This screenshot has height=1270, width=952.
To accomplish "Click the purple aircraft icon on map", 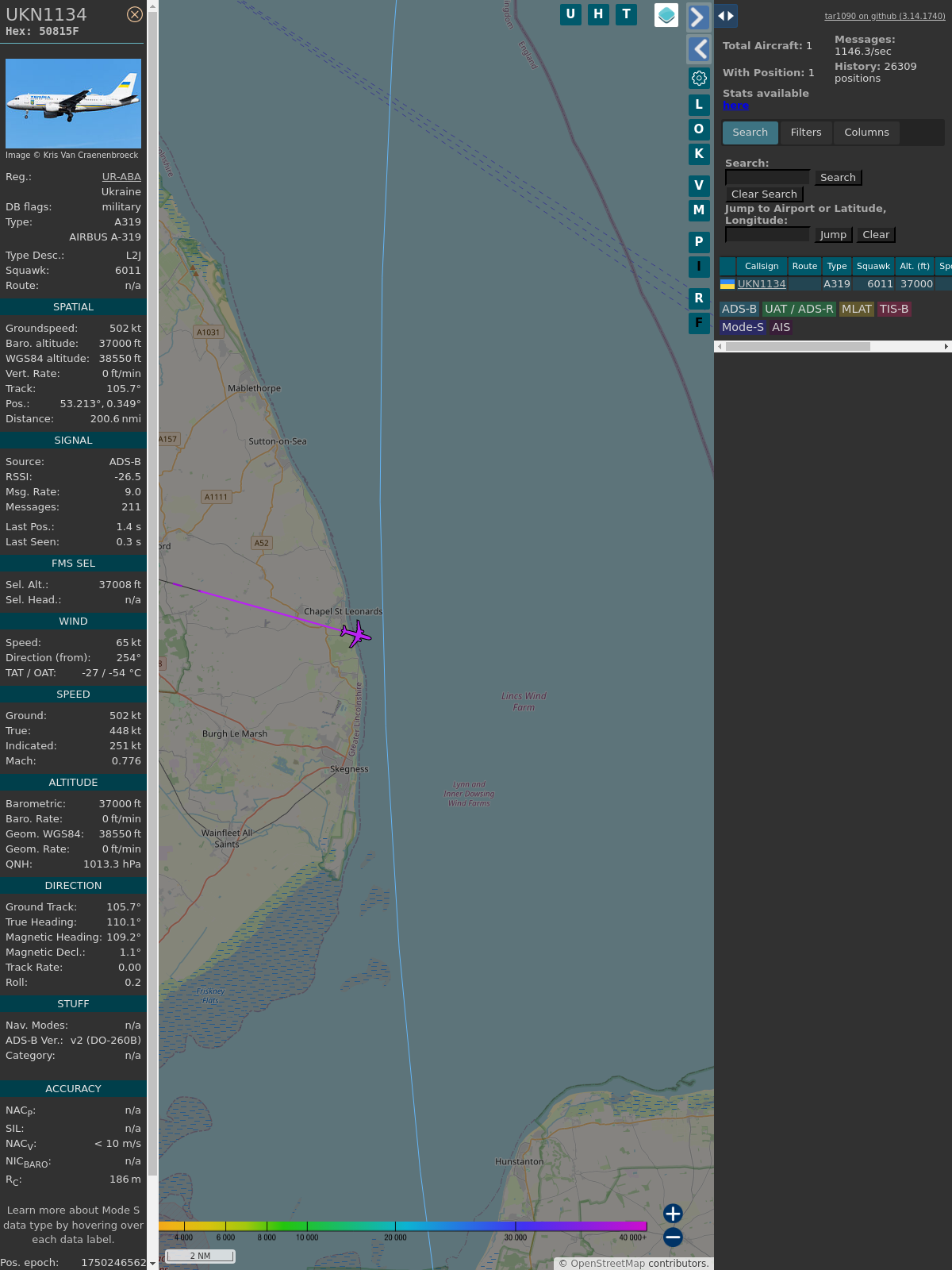I will point(356,633).
